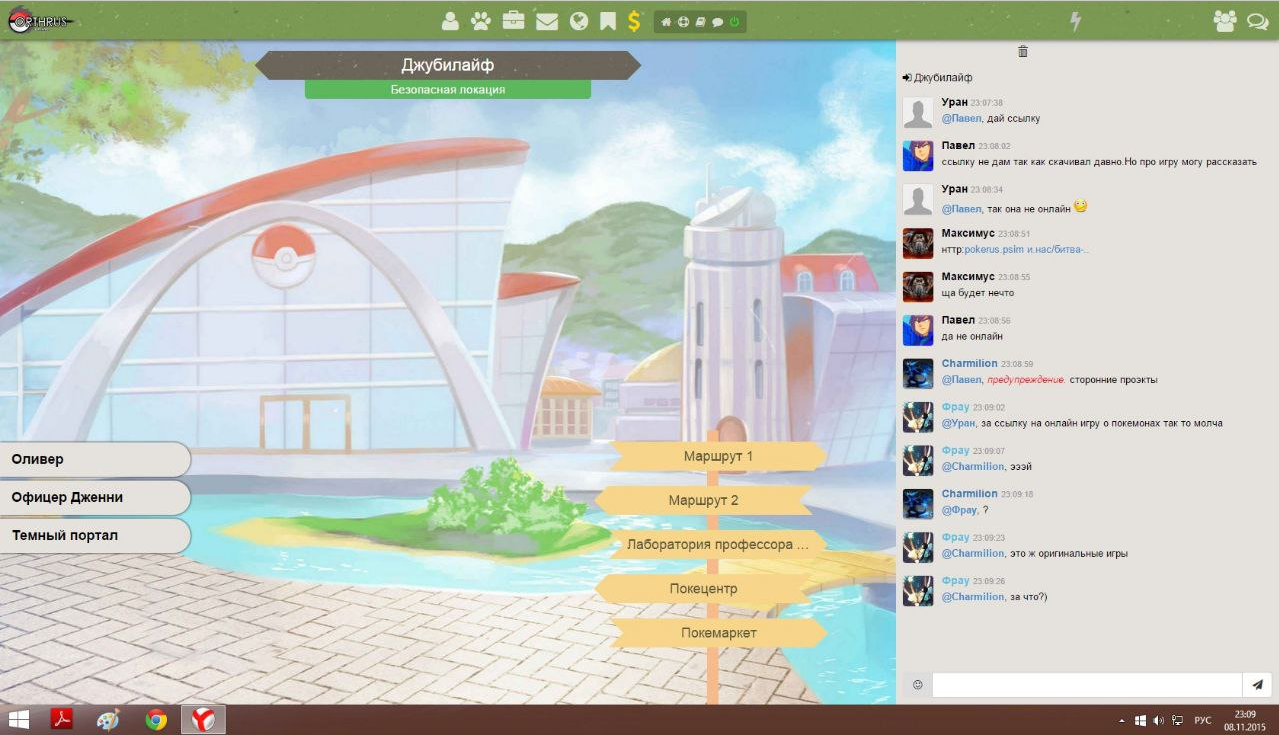
Task: Click the Джубилайф location title banner
Action: point(447,65)
